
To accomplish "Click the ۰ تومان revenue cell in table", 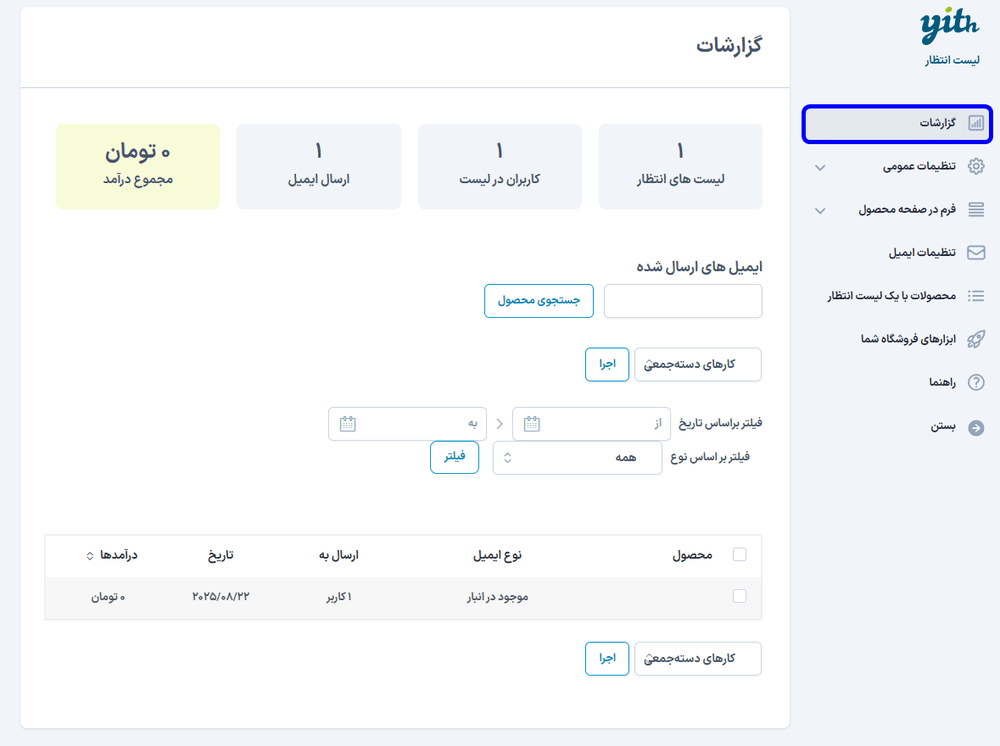I will coord(108,597).
